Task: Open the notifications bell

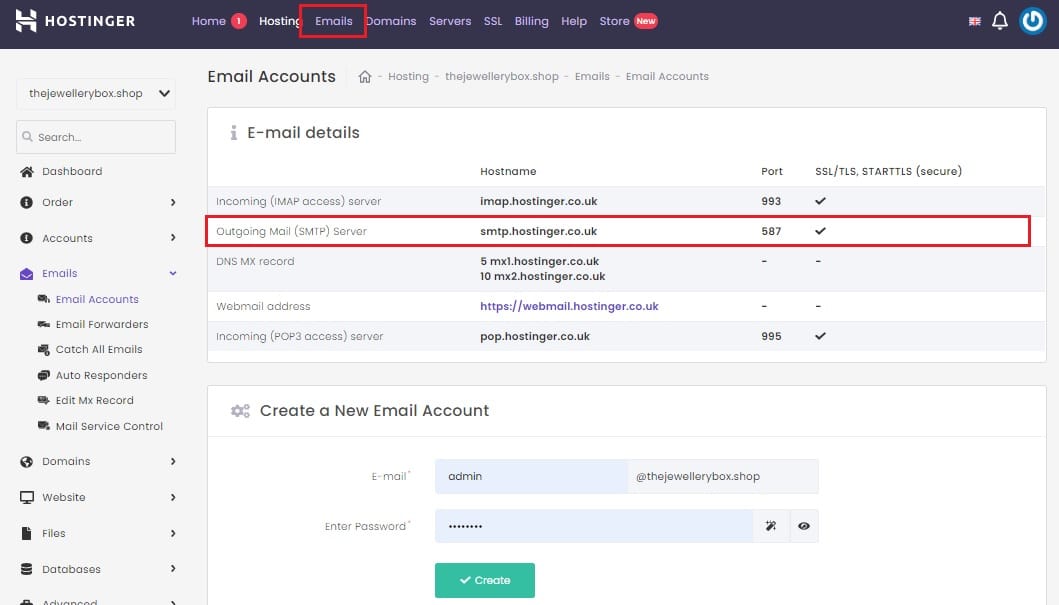Action: 1000,21
